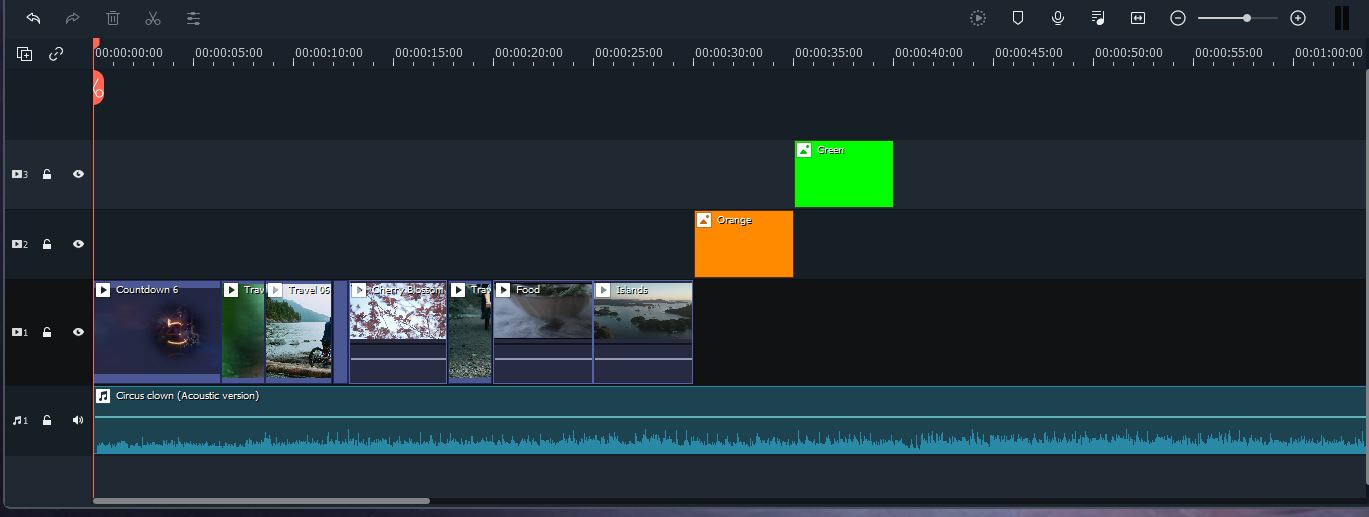Image resolution: width=1369 pixels, height=517 pixels.
Task: Click the zoom to fit timeline icon
Action: coord(1138,18)
